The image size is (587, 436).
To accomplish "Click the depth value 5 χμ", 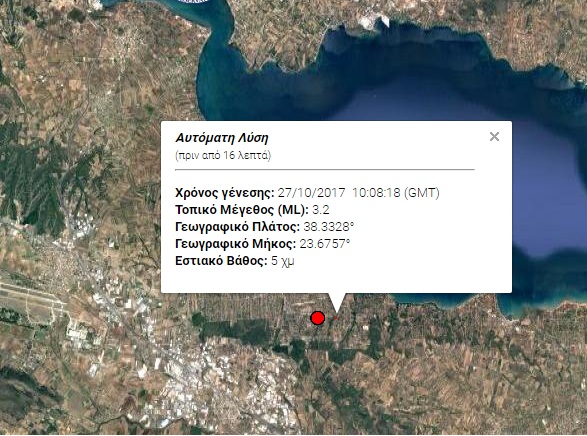I will (x=283, y=261).
